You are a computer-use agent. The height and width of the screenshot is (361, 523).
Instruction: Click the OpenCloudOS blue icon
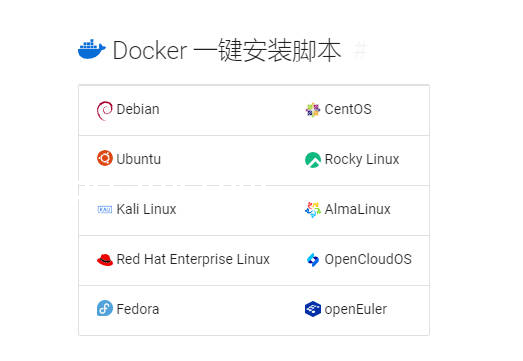(x=313, y=260)
